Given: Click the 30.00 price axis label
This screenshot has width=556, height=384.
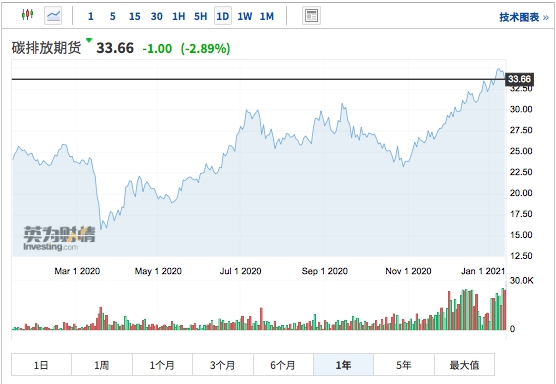Looking at the screenshot, I should 521,109.
